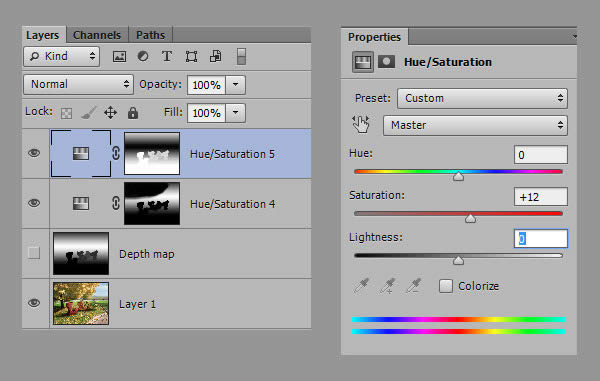The width and height of the screenshot is (600, 381).
Task: Open the Normal blend mode dropdown
Action: click(78, 85)
